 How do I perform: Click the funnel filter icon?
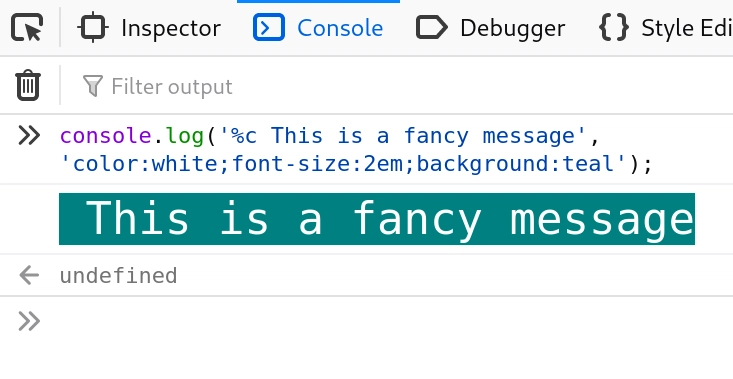point(93,86)
